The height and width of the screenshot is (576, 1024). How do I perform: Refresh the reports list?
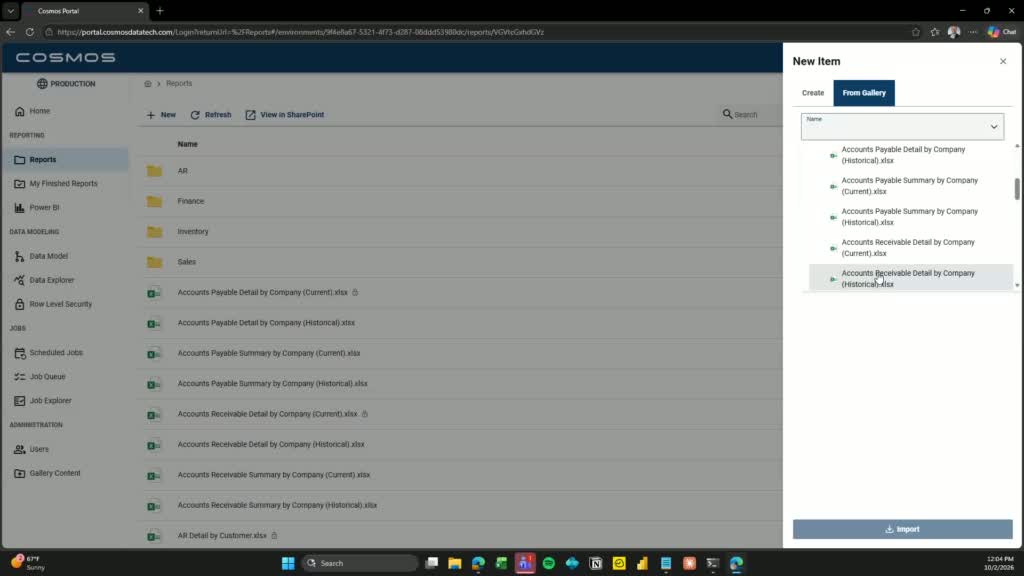pyautogui.click(x=211, y=115)
